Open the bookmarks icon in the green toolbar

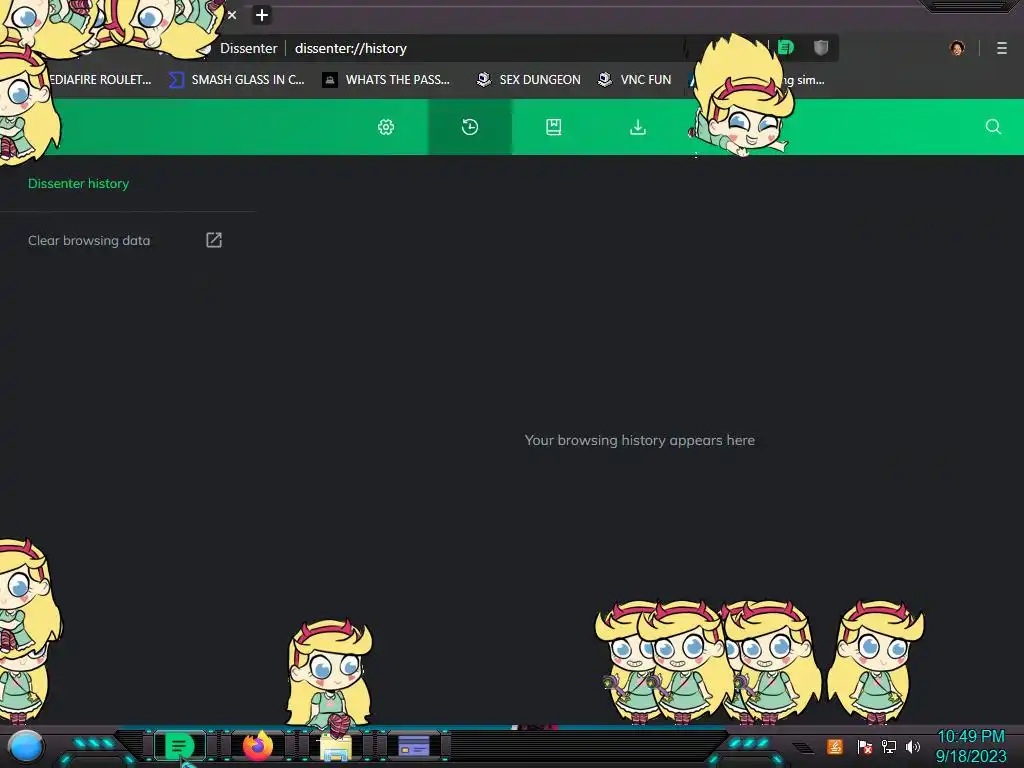click(554, 127)
